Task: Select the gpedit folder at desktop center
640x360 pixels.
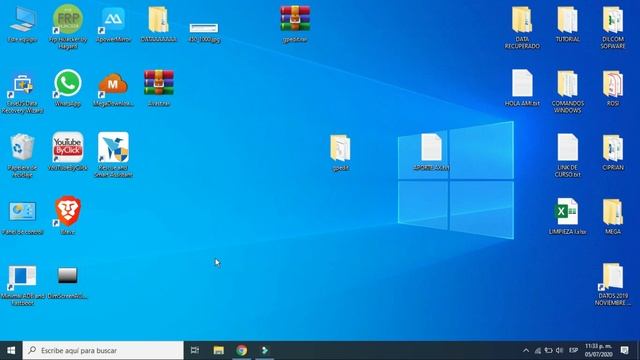Action: tap(340, 148)
